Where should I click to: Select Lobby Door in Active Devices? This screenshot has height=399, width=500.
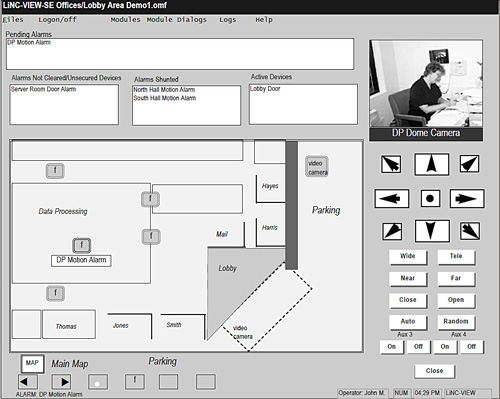pos(265,89)
